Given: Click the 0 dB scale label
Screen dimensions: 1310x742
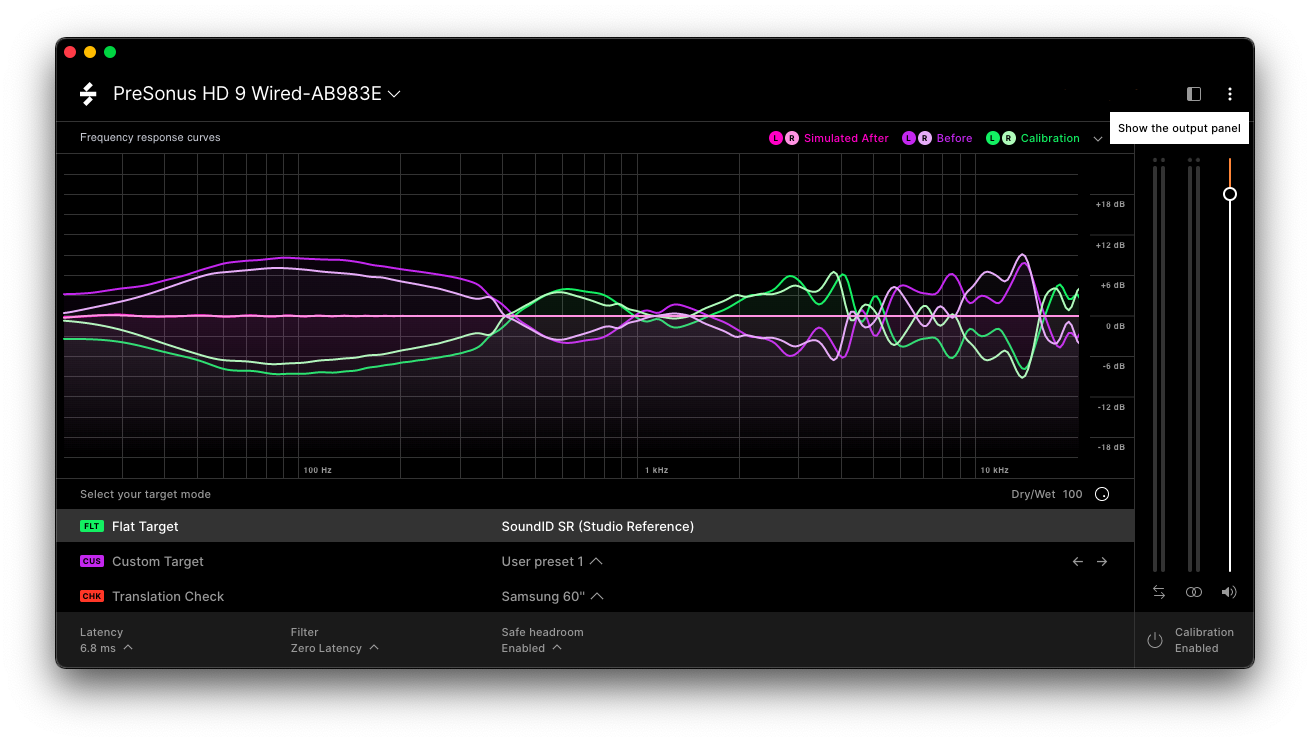Looking at the screenshot, I should 1115,326.
